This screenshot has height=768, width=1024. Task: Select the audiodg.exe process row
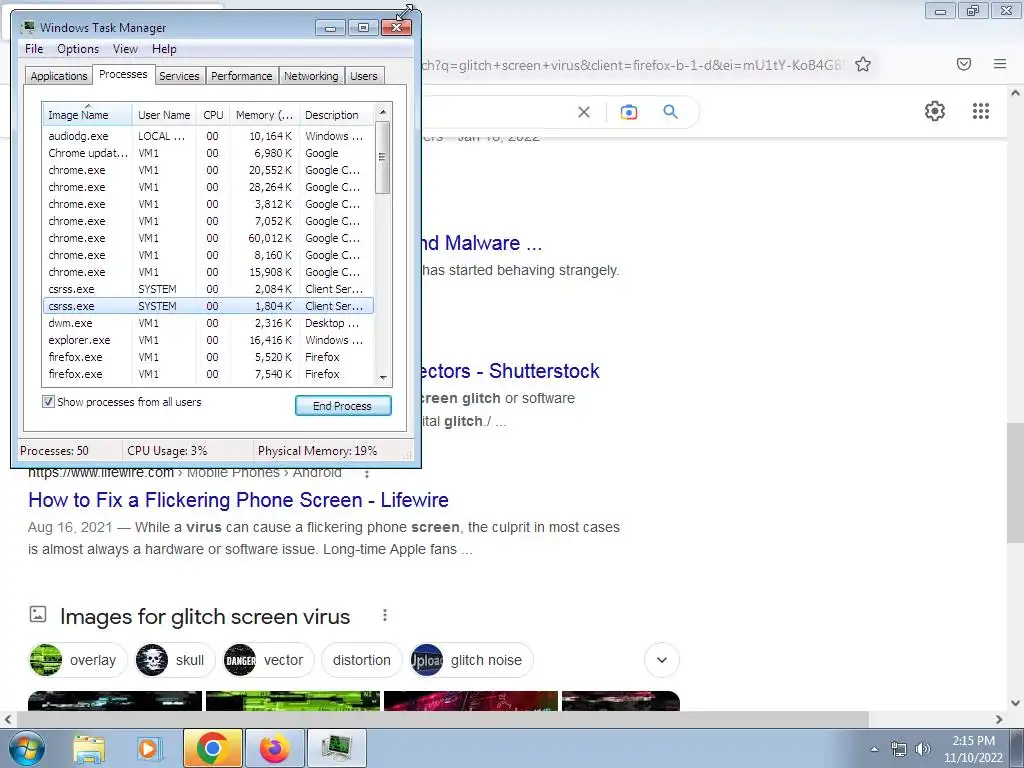pyautogui.click(x=208, y=136)
